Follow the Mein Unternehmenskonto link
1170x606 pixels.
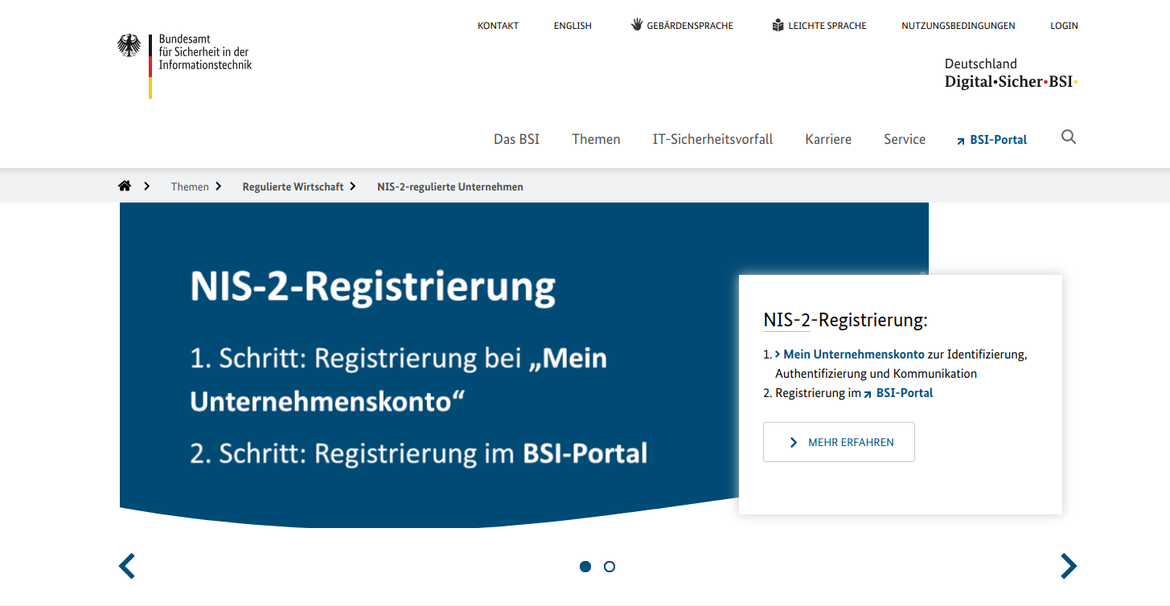click(x=853, y=354)
